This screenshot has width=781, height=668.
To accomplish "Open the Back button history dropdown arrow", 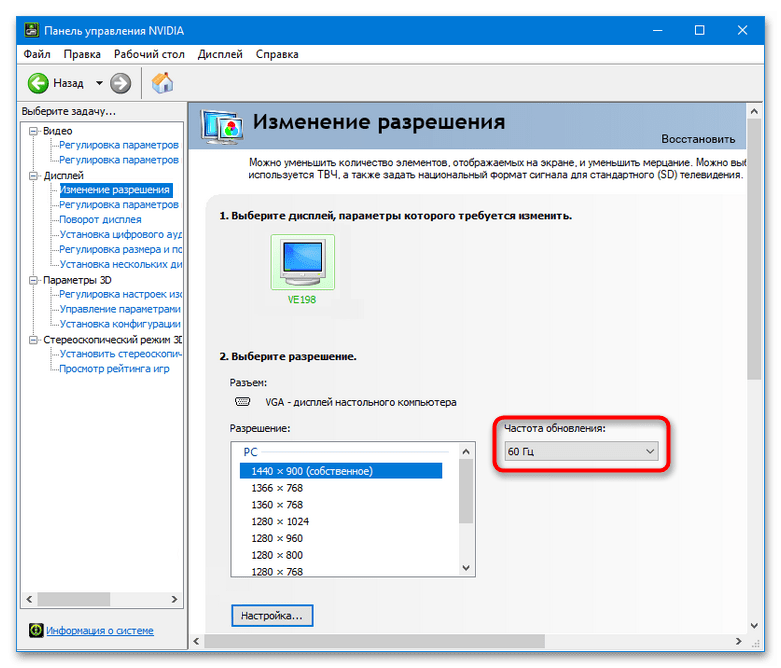I will [x=99, y=83].
